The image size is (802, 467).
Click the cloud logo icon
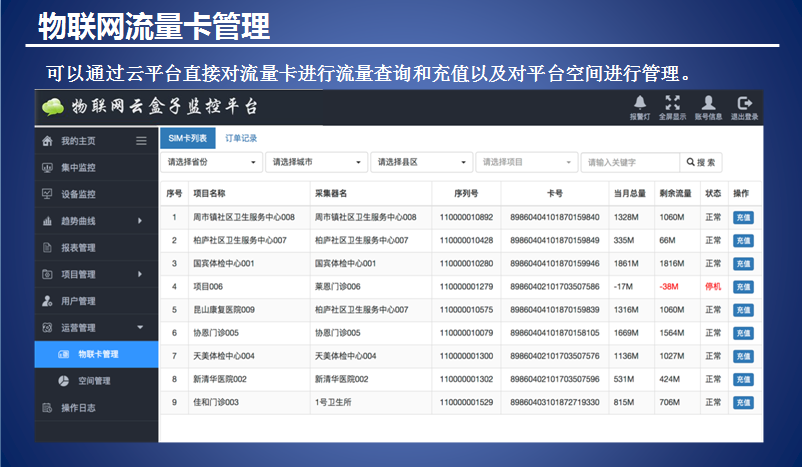[53, 107]
